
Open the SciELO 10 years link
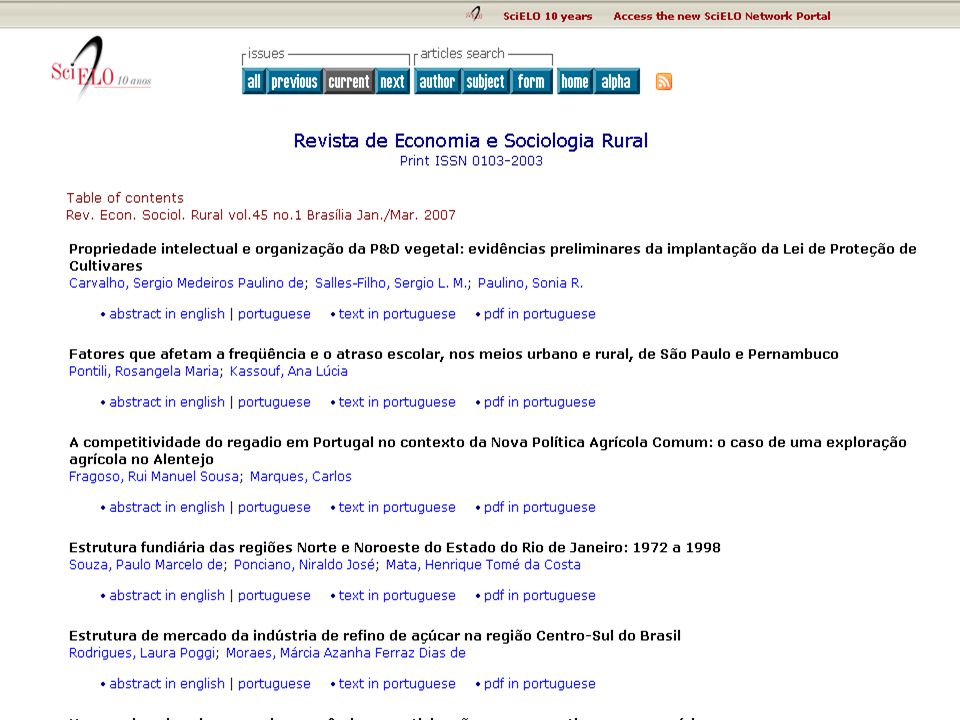547,16
